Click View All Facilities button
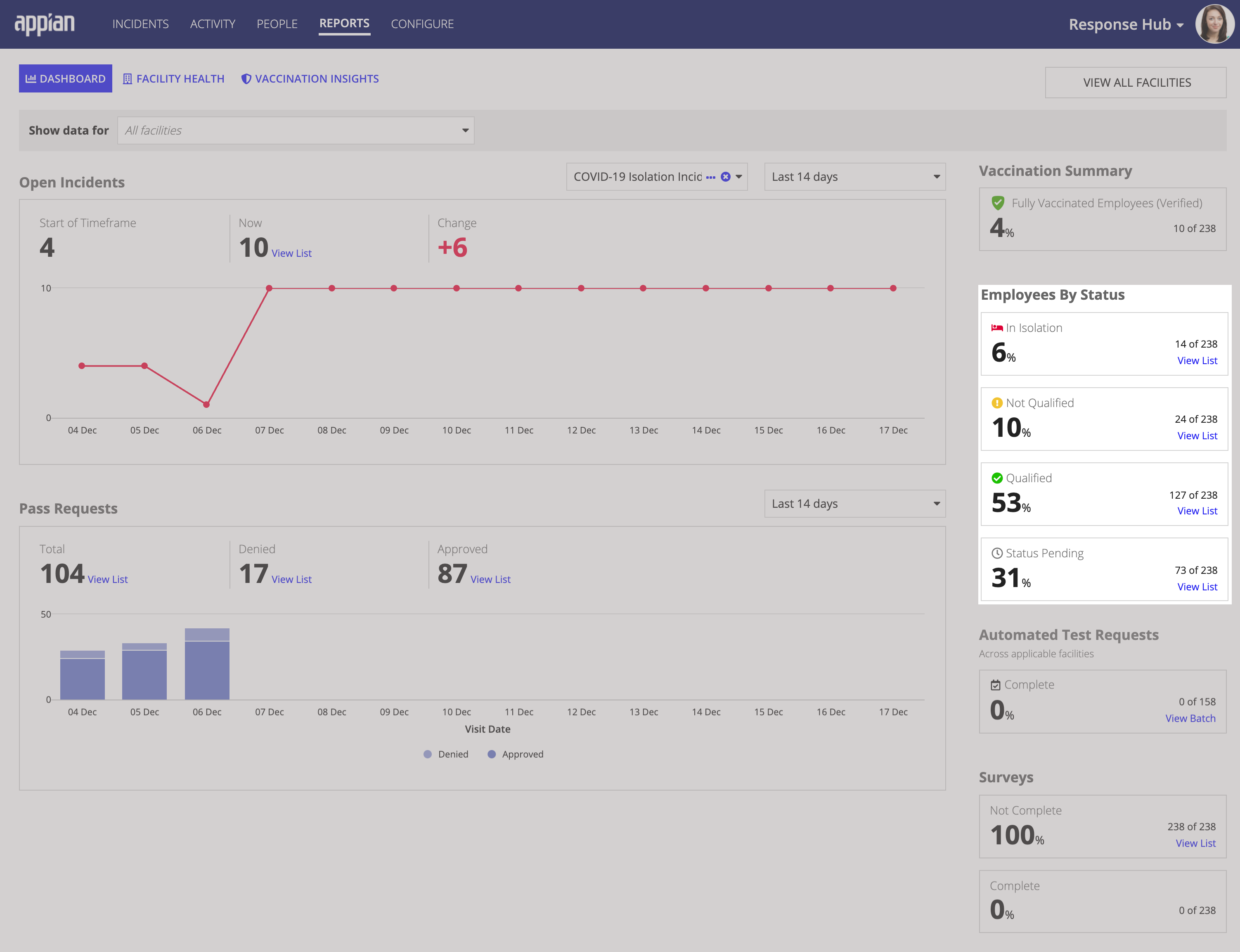The height and width of the screenshot is (952, 1240). click(1136, 83)
